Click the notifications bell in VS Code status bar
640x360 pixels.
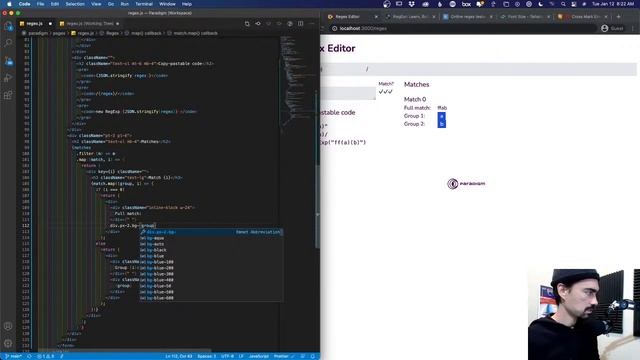tap(313, 356)
